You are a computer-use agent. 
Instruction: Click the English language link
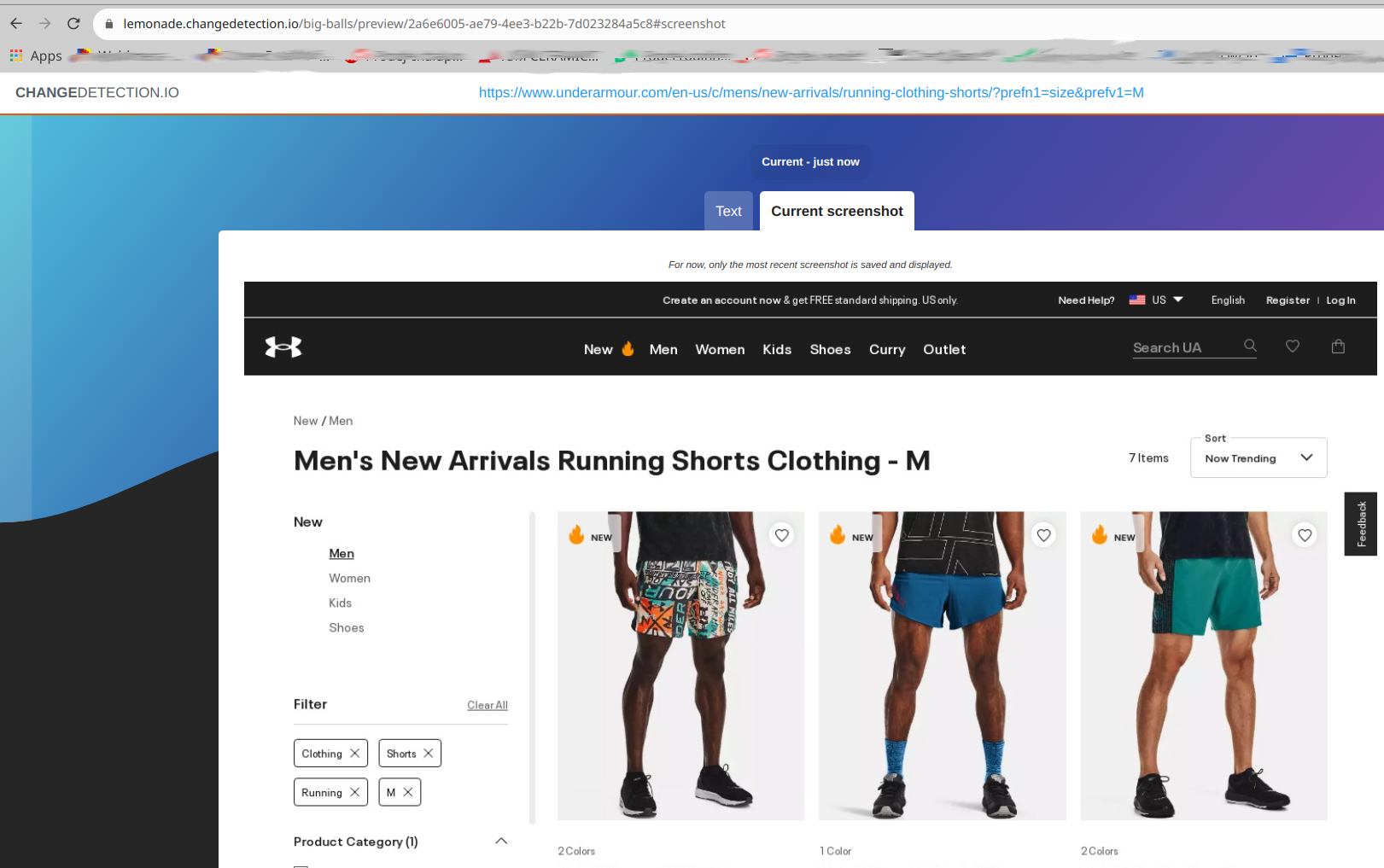(x=1228, y=300)
